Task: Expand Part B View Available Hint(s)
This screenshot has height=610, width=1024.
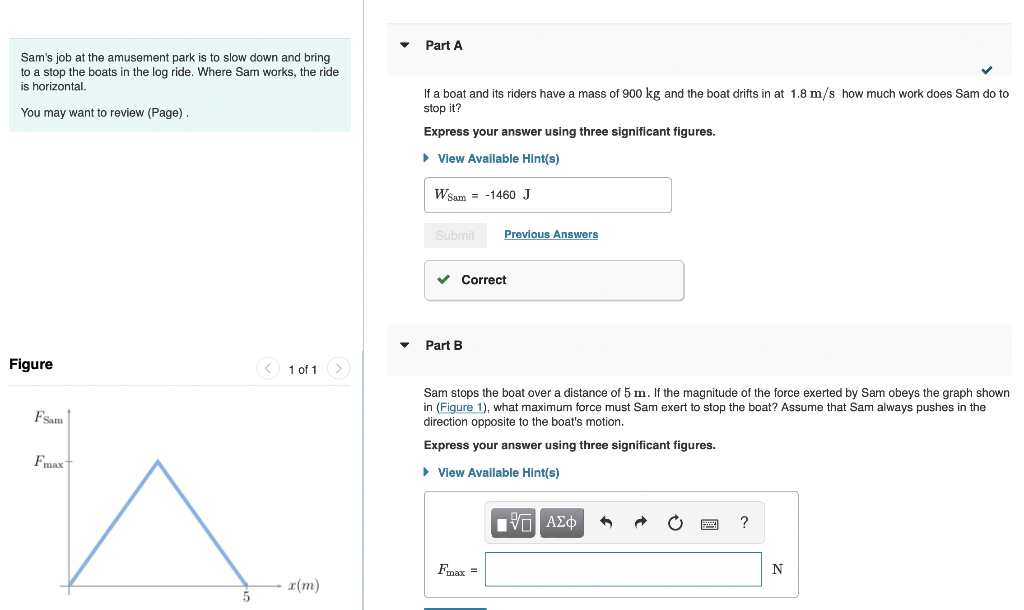Action: coord(498,472)
